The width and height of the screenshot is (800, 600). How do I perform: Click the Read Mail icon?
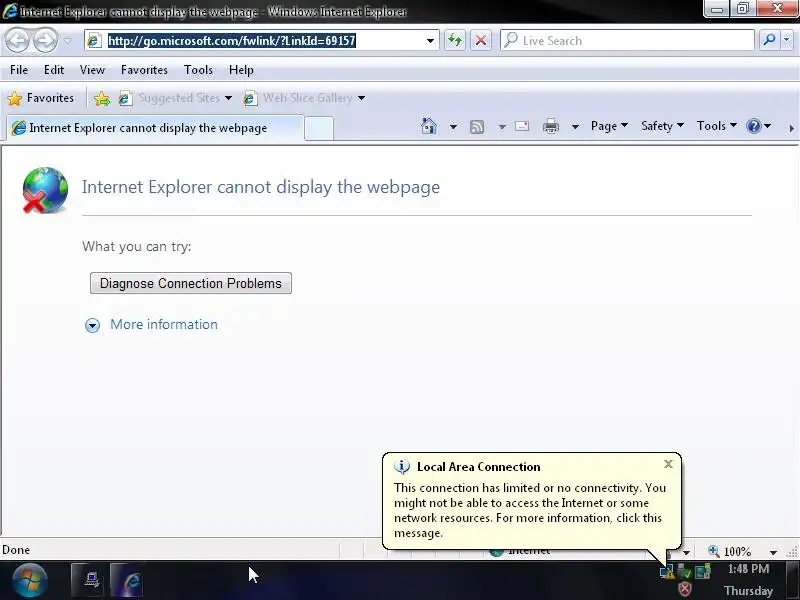[x=522, y=126]
